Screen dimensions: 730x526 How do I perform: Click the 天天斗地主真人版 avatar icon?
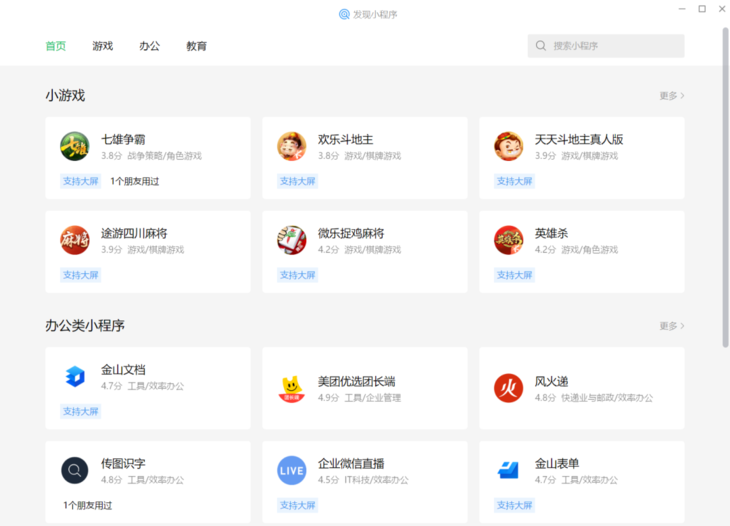click(508, 146)
